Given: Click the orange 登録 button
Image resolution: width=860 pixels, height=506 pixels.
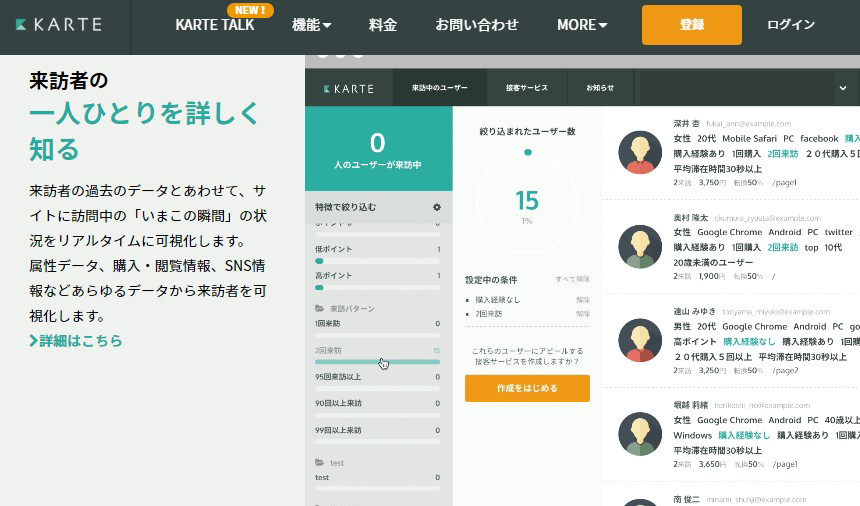Looking at the screenshot, I should (x=691, y=25).
